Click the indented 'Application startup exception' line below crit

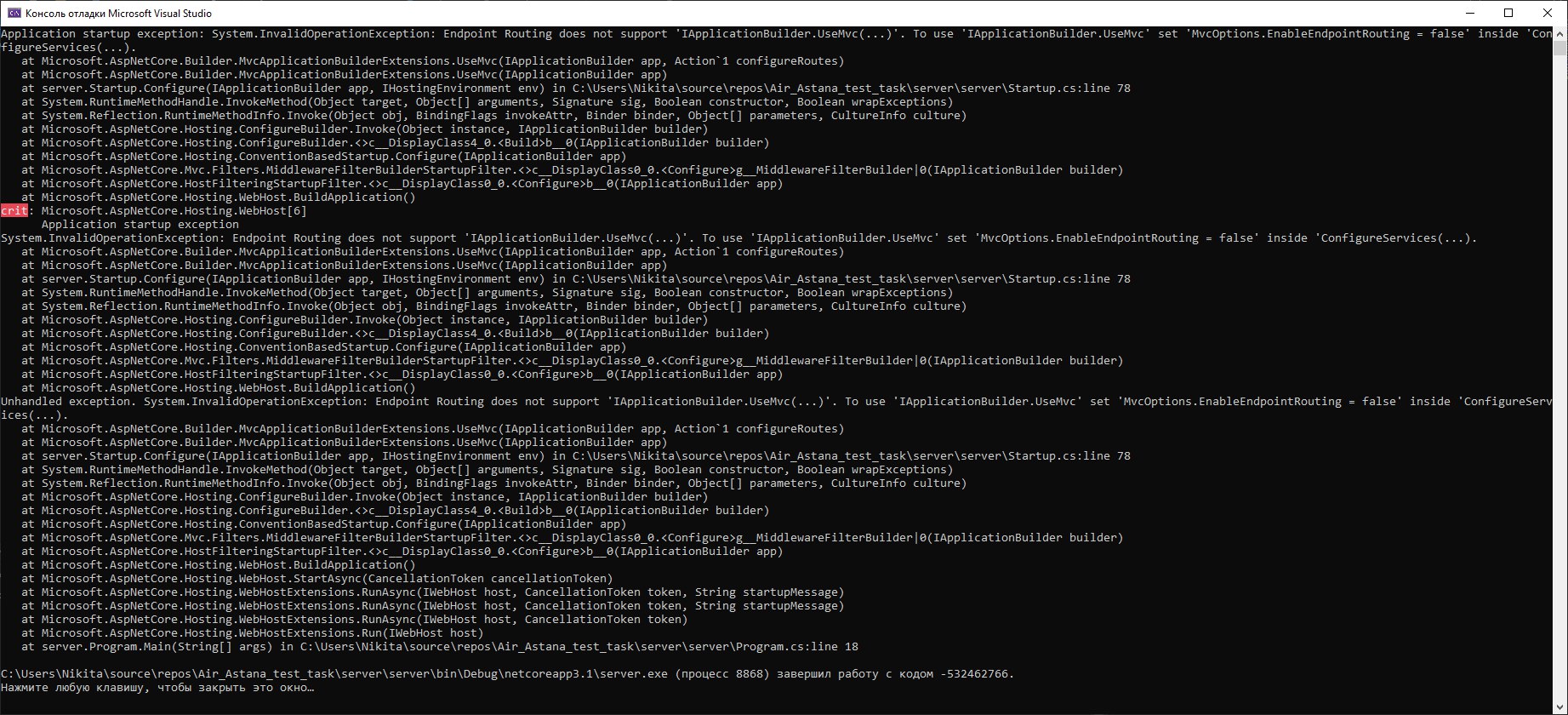(140, 224)
